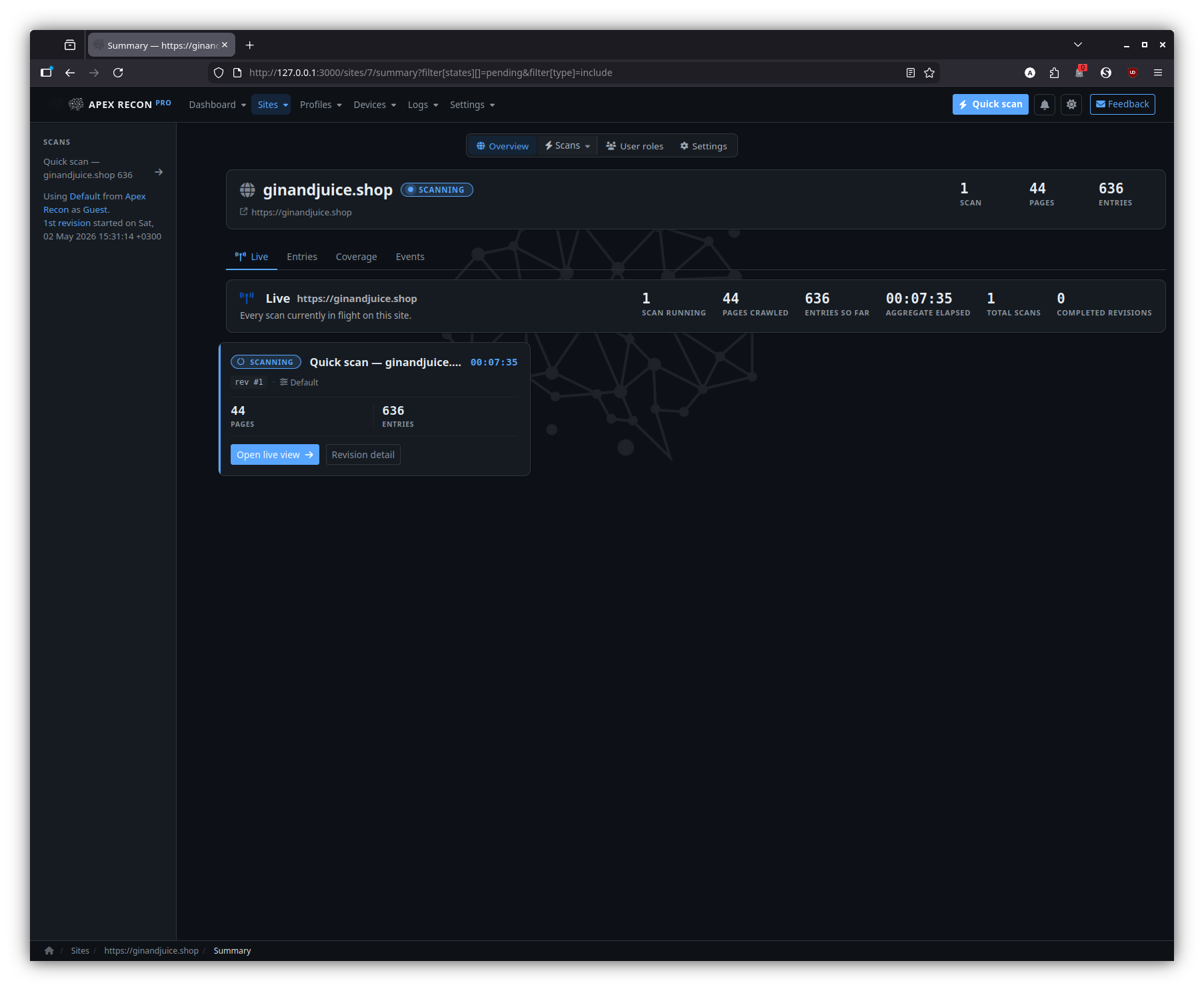Click the 636 ENTRIES SO FAR stat
This screenshot has width=1204, height=991.
pyautogui.click(x=837, y=304)
